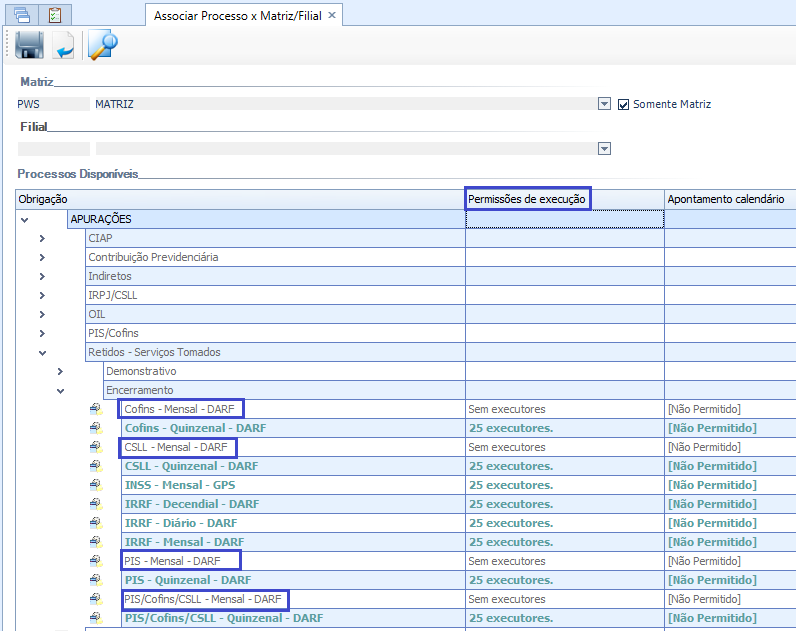Open the Matriz dropdown list

[x=604, y=104]
